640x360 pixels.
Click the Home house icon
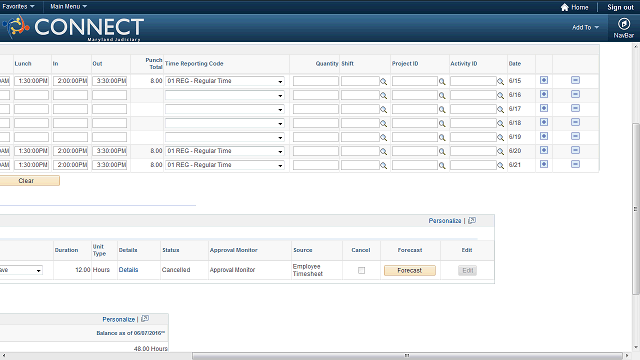point(564,7)
